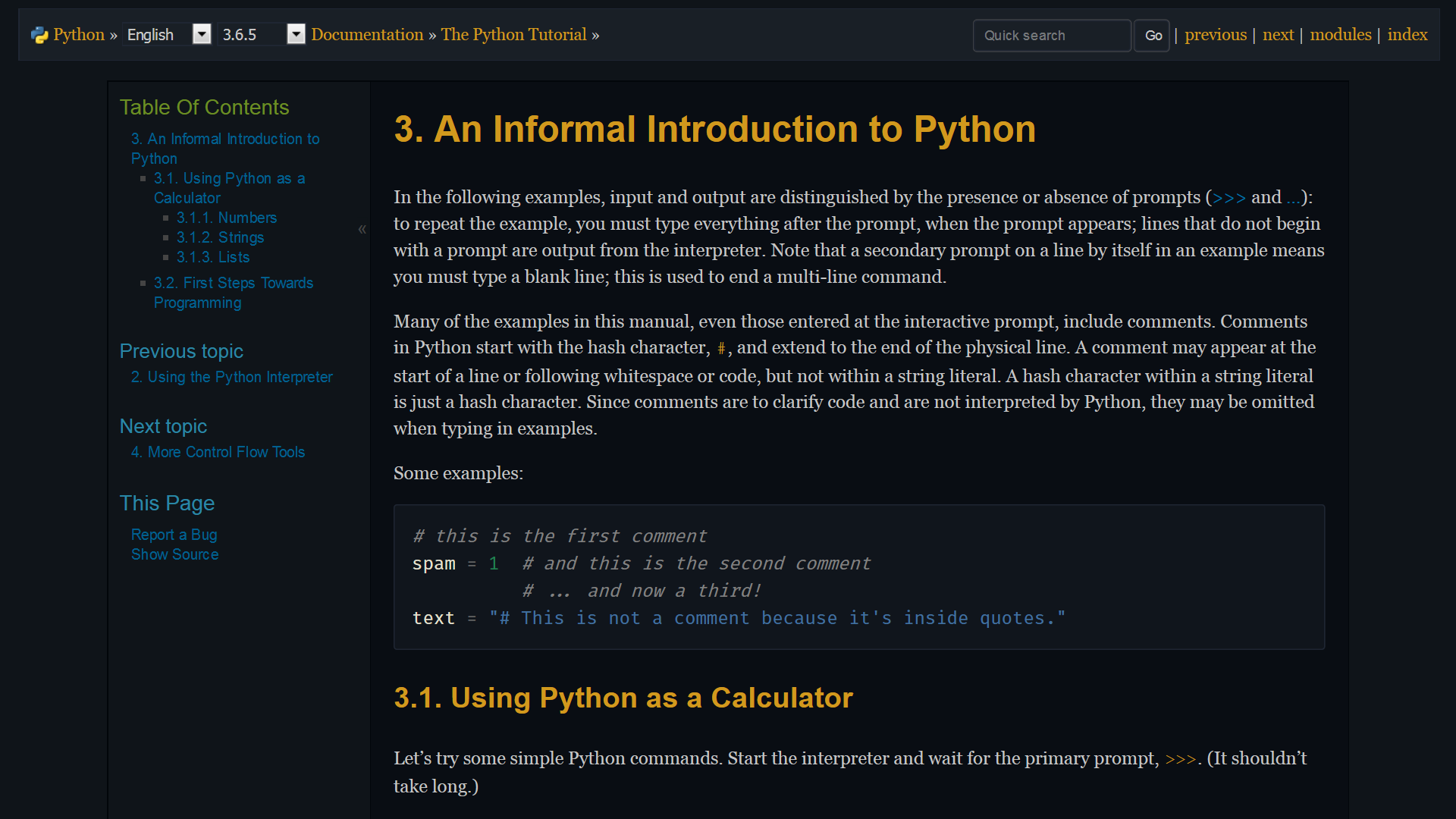This screenshot has width=1456, height=819.
Task: Open the version 3.6.5 dropdown
Action: (296, 34)
